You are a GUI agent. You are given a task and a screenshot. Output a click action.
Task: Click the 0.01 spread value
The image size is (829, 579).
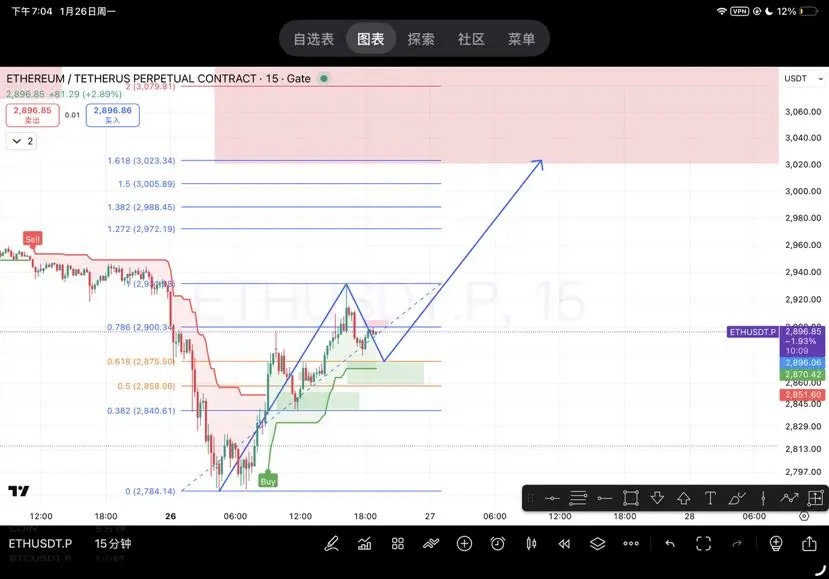tap(72, 115)
